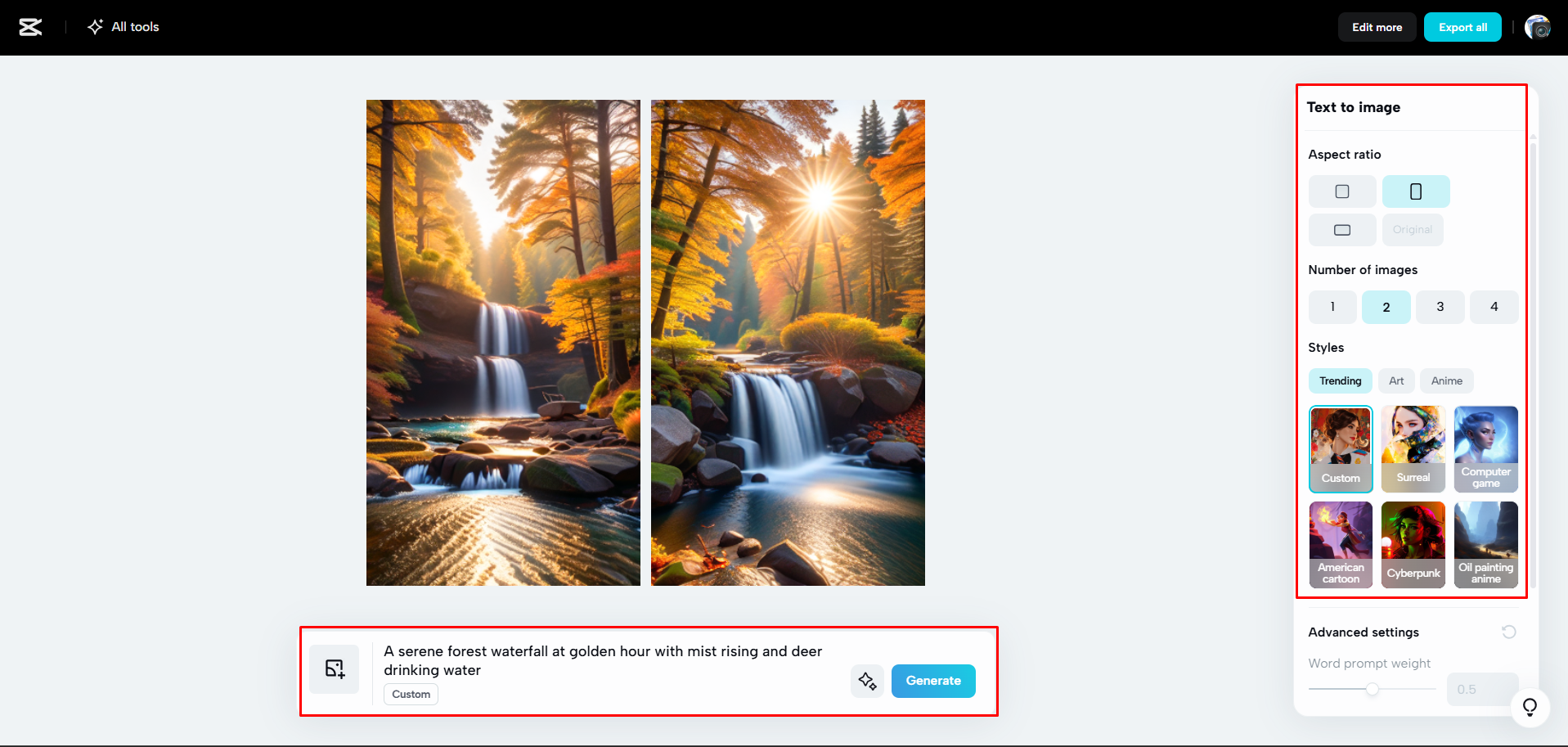Set Number of images to 4
The height and width of the screenshot is (747, 1568).
pos(1494,307)
